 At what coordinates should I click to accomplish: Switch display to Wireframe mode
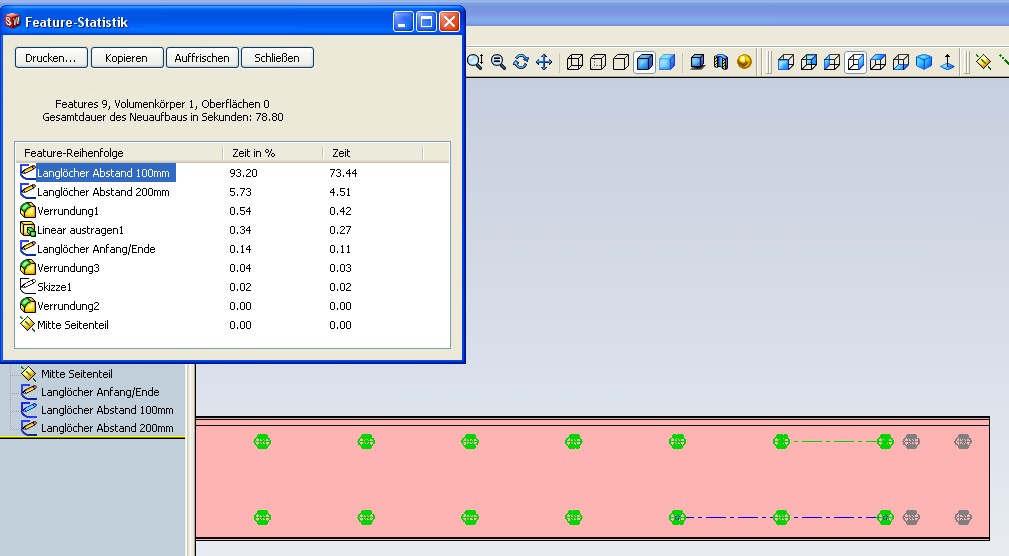575,62
